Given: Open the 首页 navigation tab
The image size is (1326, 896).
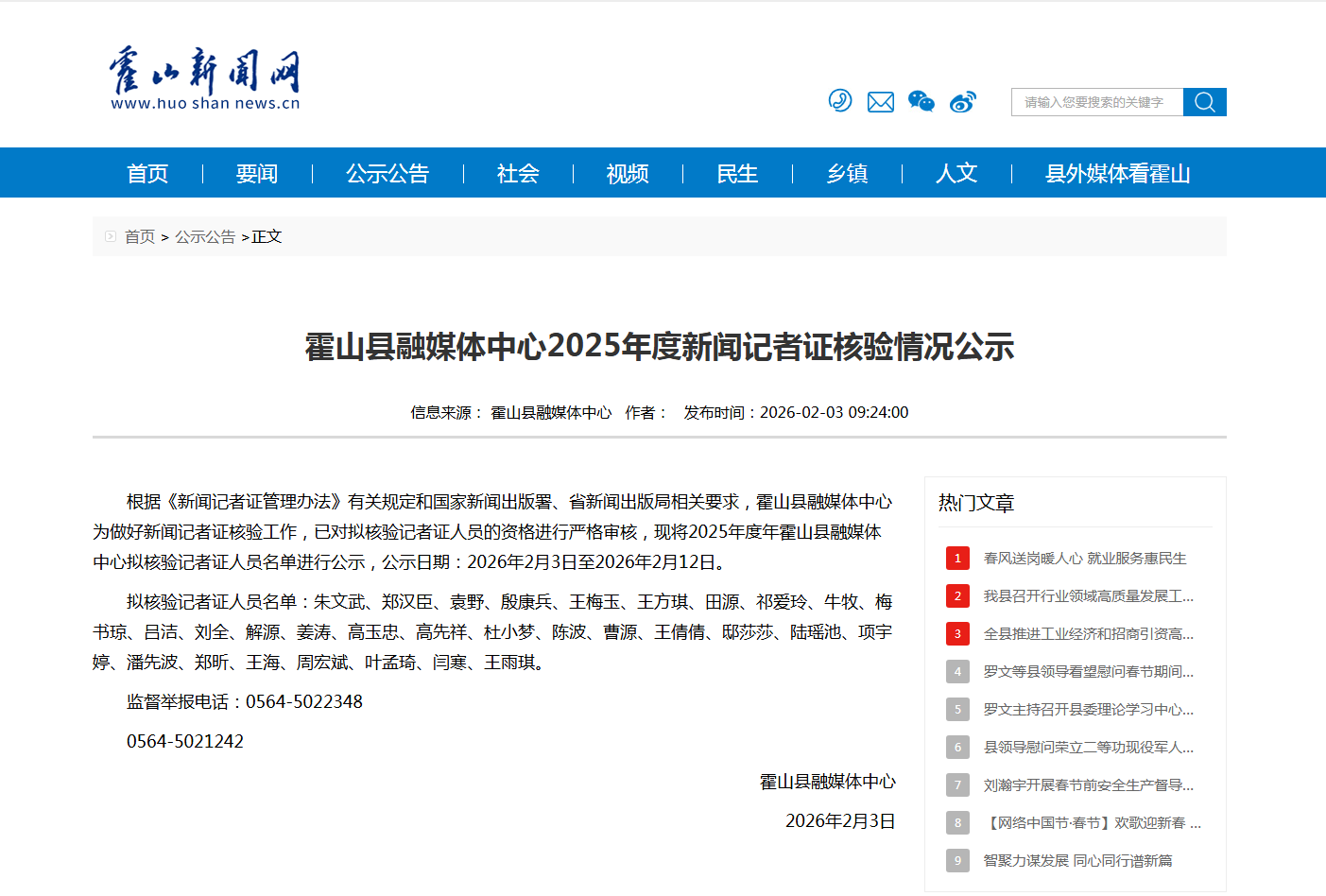Looking at the screenshot, I should tap(147, 173).
